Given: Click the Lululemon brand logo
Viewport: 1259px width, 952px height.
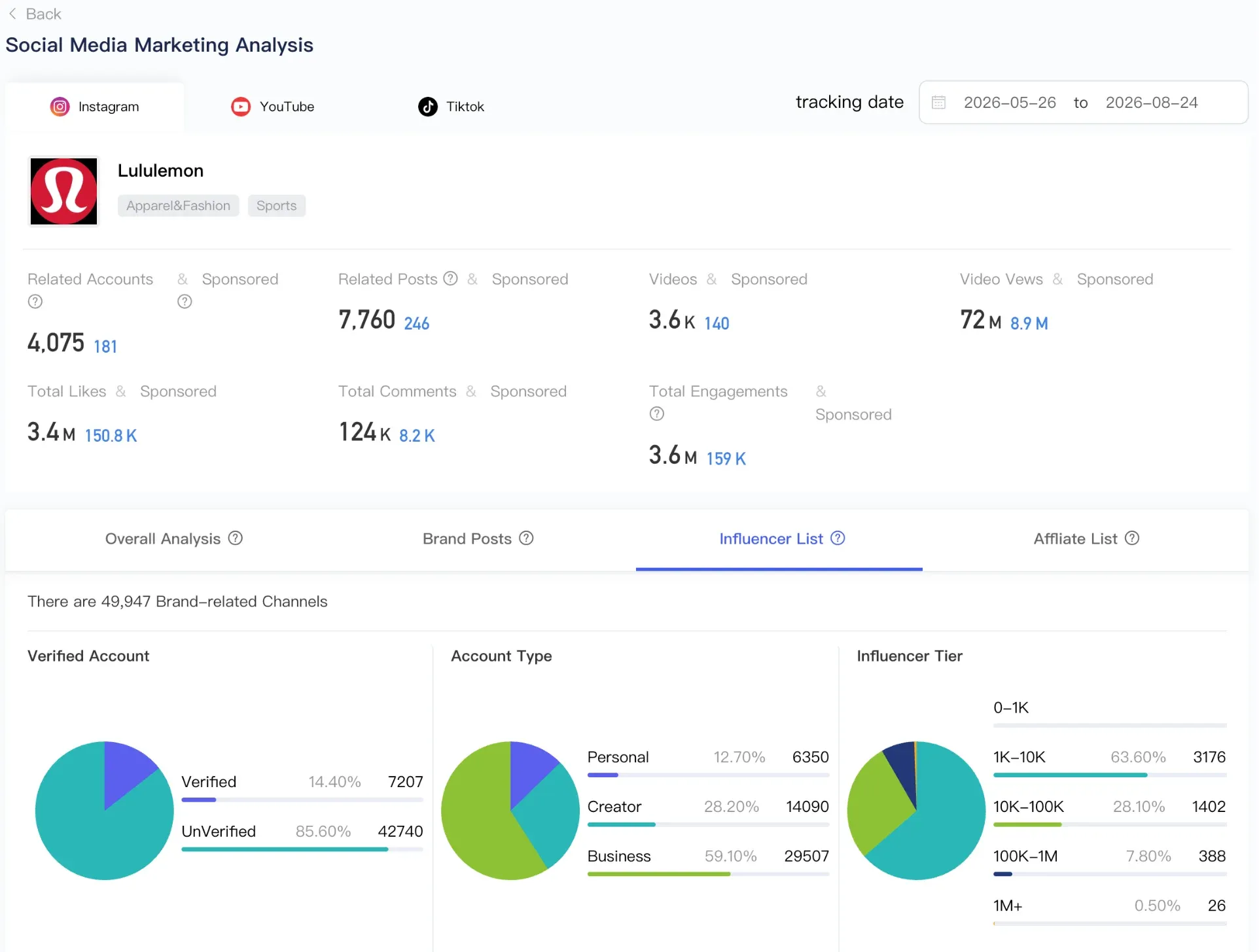Looking at the screenshot, I should click(64, 191).
